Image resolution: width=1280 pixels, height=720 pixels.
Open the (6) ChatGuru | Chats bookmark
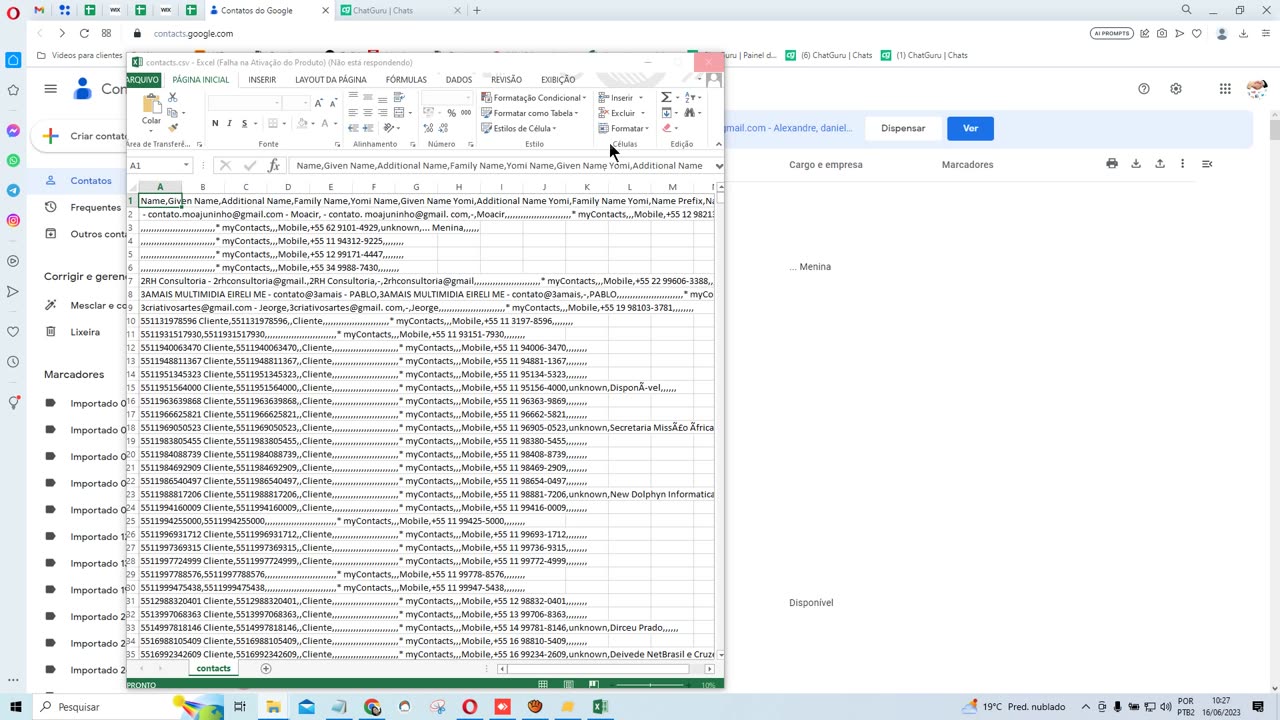[827, 55]
